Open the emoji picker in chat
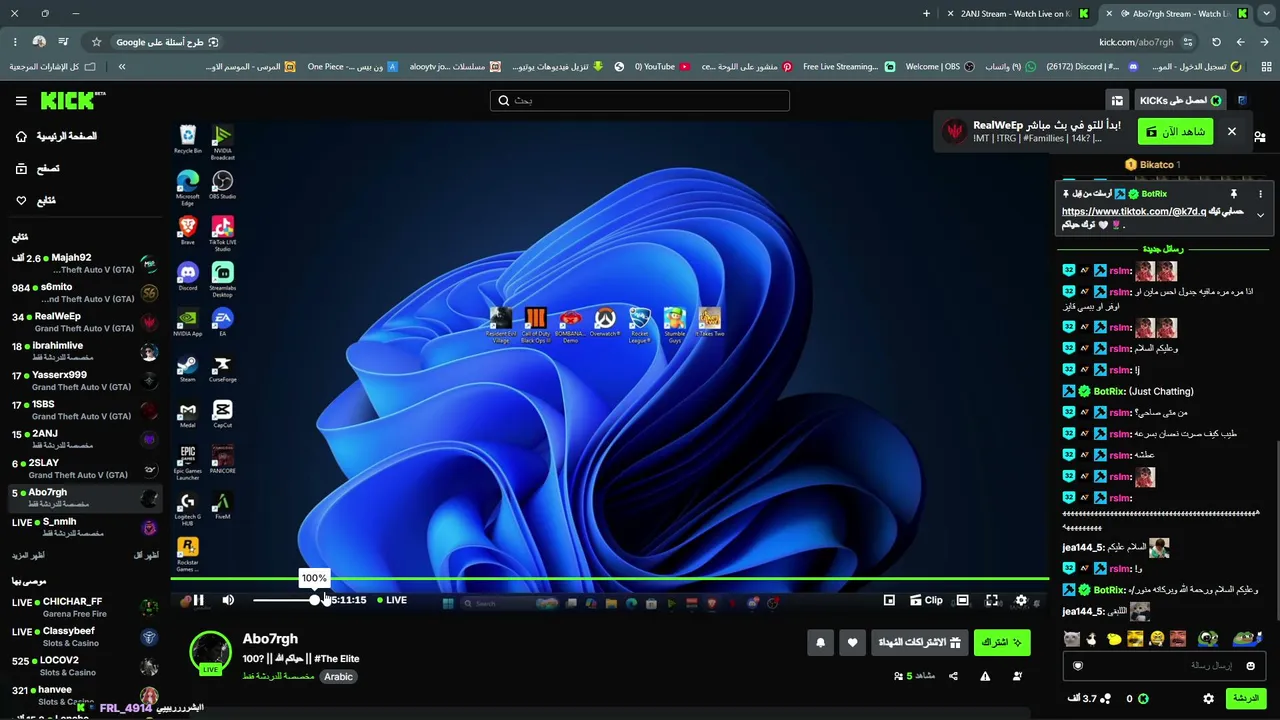The width and height of the screenshot is (1280, 720). click(x=1250, y=666)
